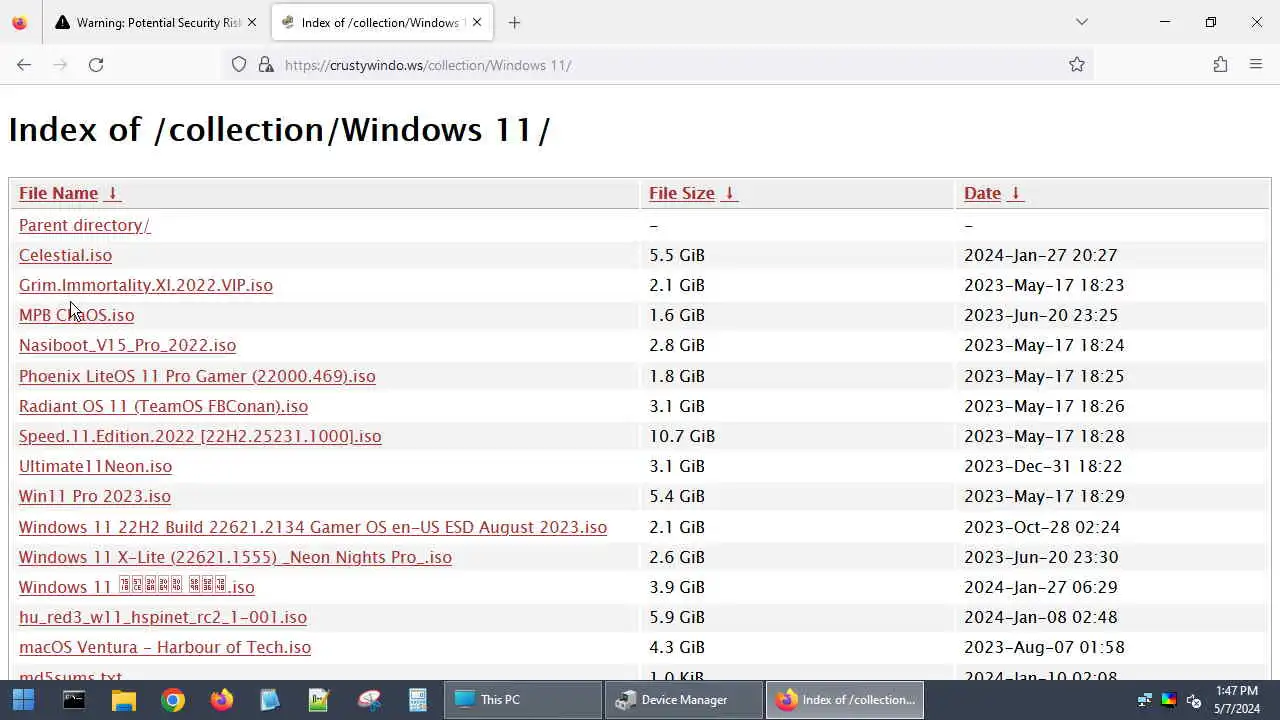Viewport: 1280px width, 720px height.
Task: List all tabs dropdown arrow
Action: [1082, 22]
